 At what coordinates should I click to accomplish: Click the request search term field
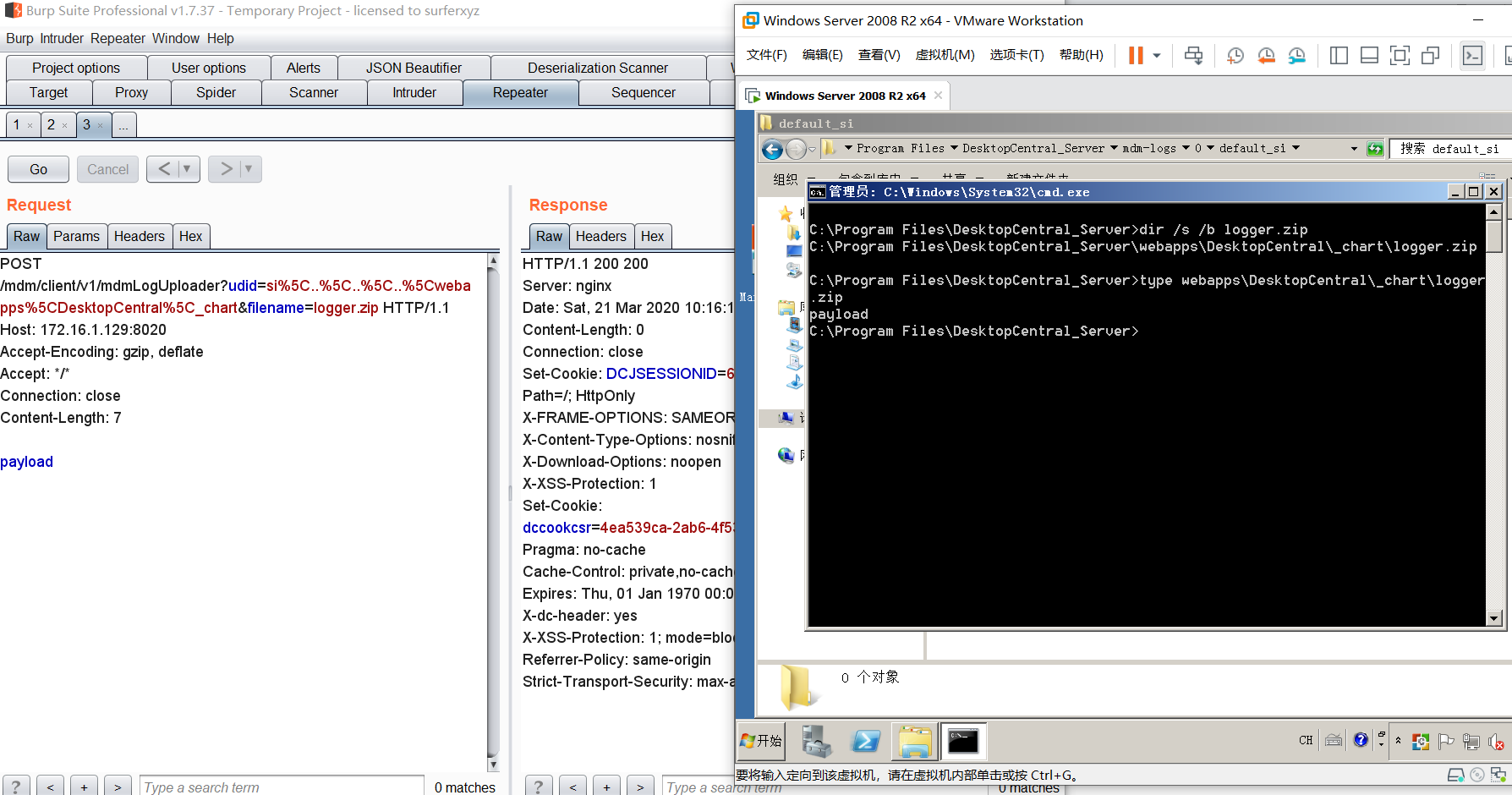282,787
